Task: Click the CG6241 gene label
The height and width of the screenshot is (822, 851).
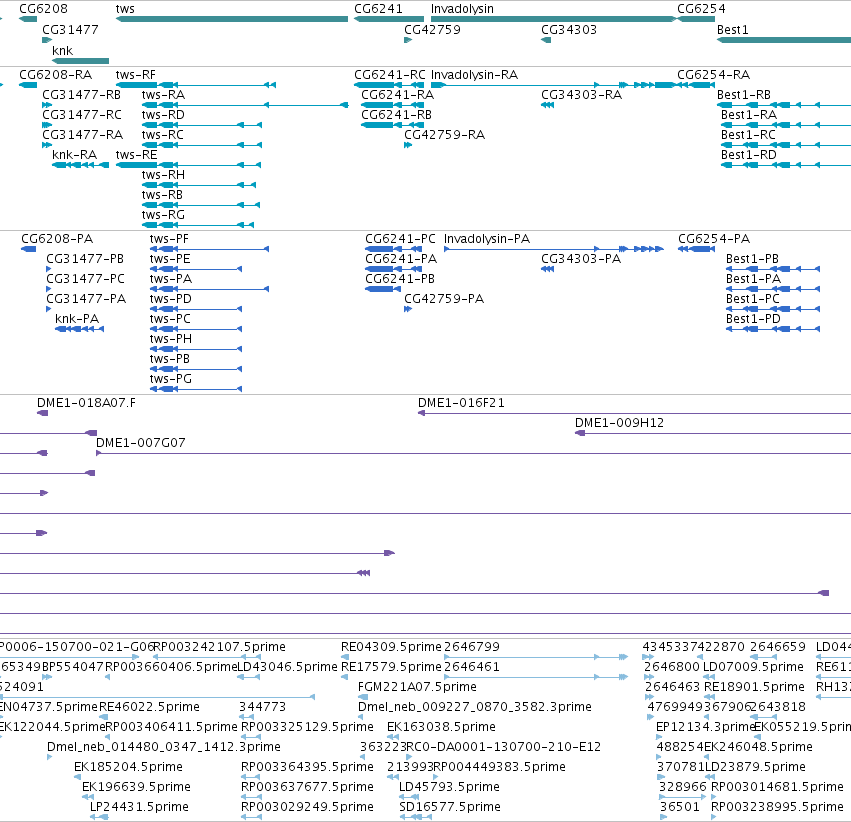Action: [x=378, y=9]
